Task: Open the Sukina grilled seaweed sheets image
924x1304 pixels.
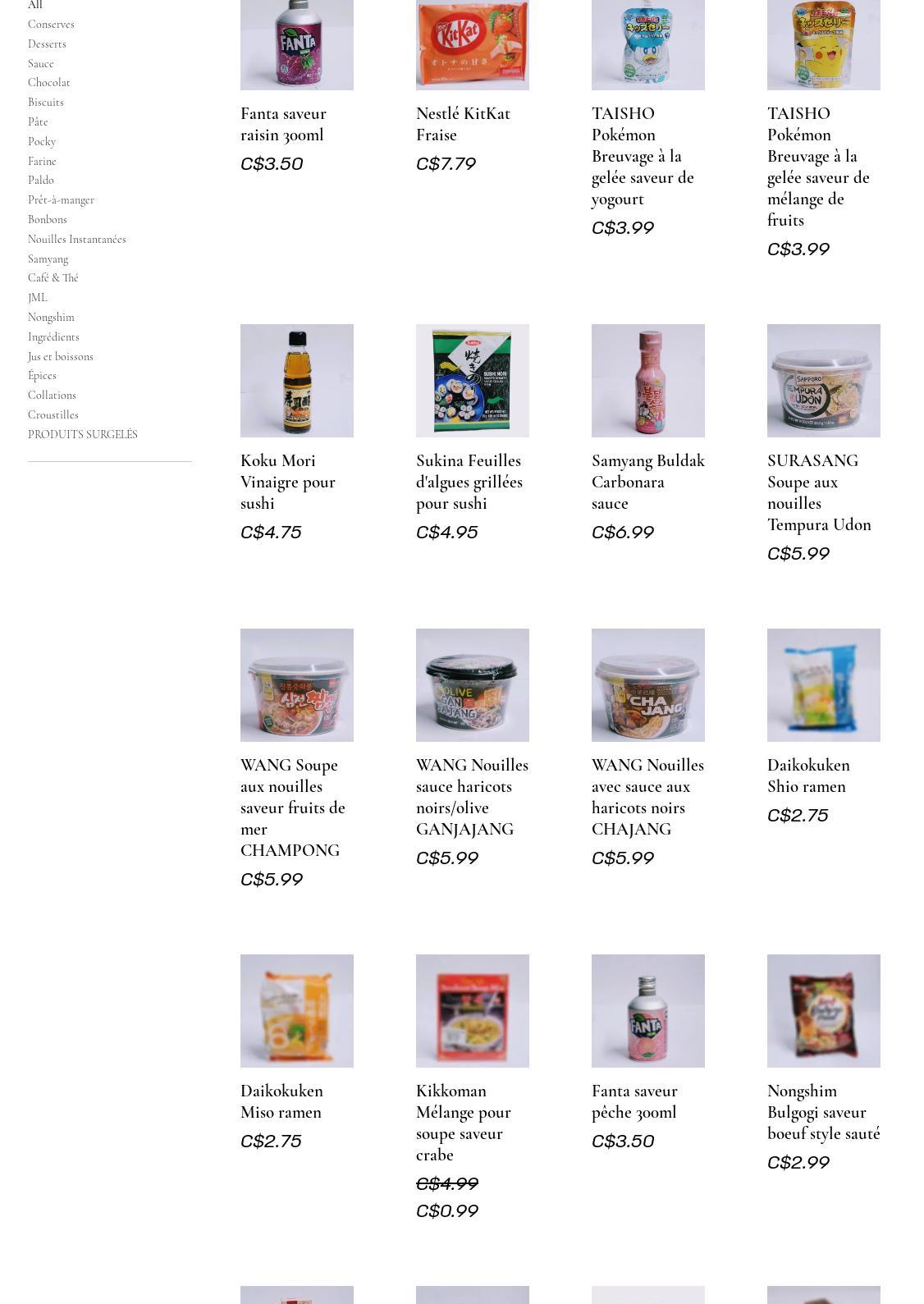Action: click(472, 381)
